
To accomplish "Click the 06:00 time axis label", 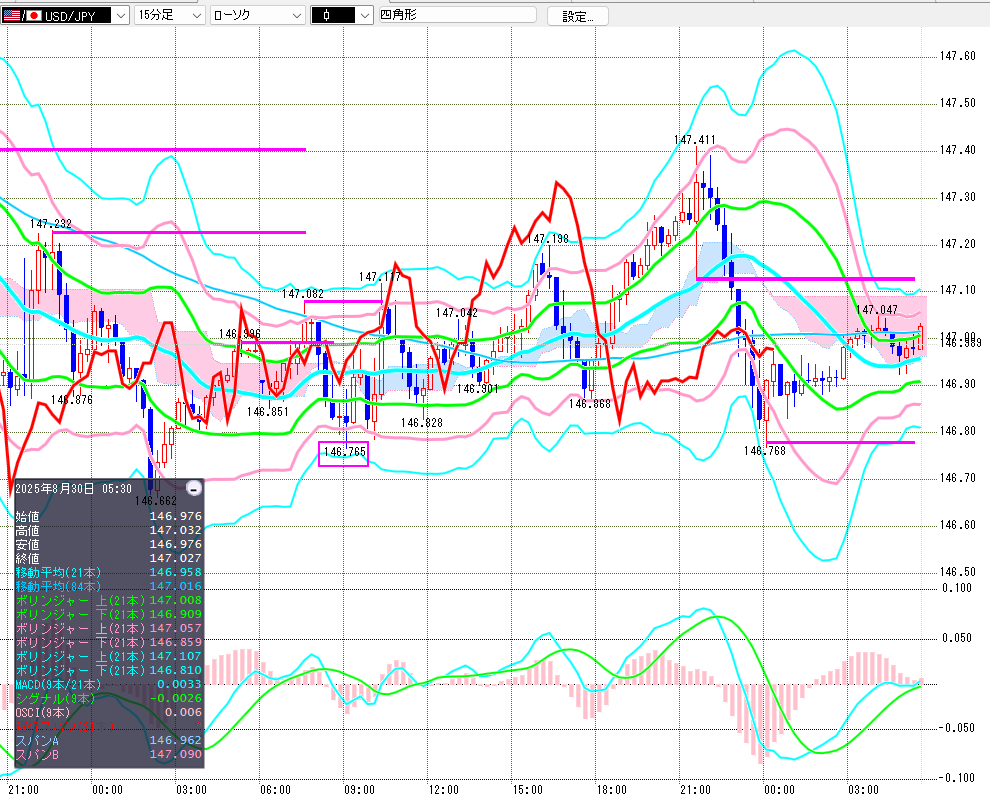I will 275,790.
